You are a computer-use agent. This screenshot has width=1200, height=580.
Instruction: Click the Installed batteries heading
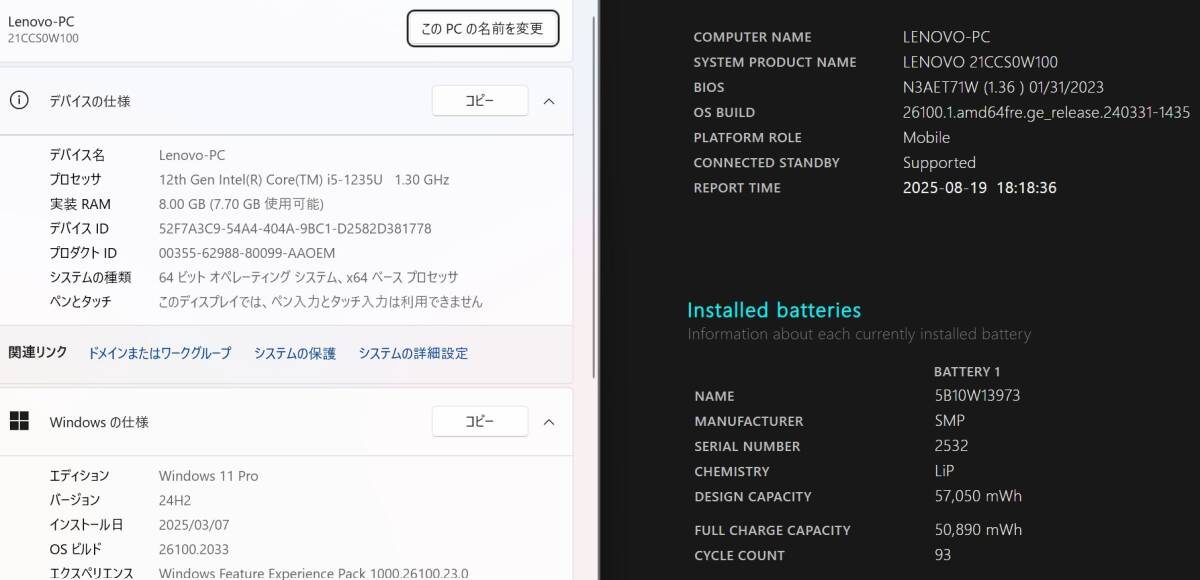coord(775,310)
